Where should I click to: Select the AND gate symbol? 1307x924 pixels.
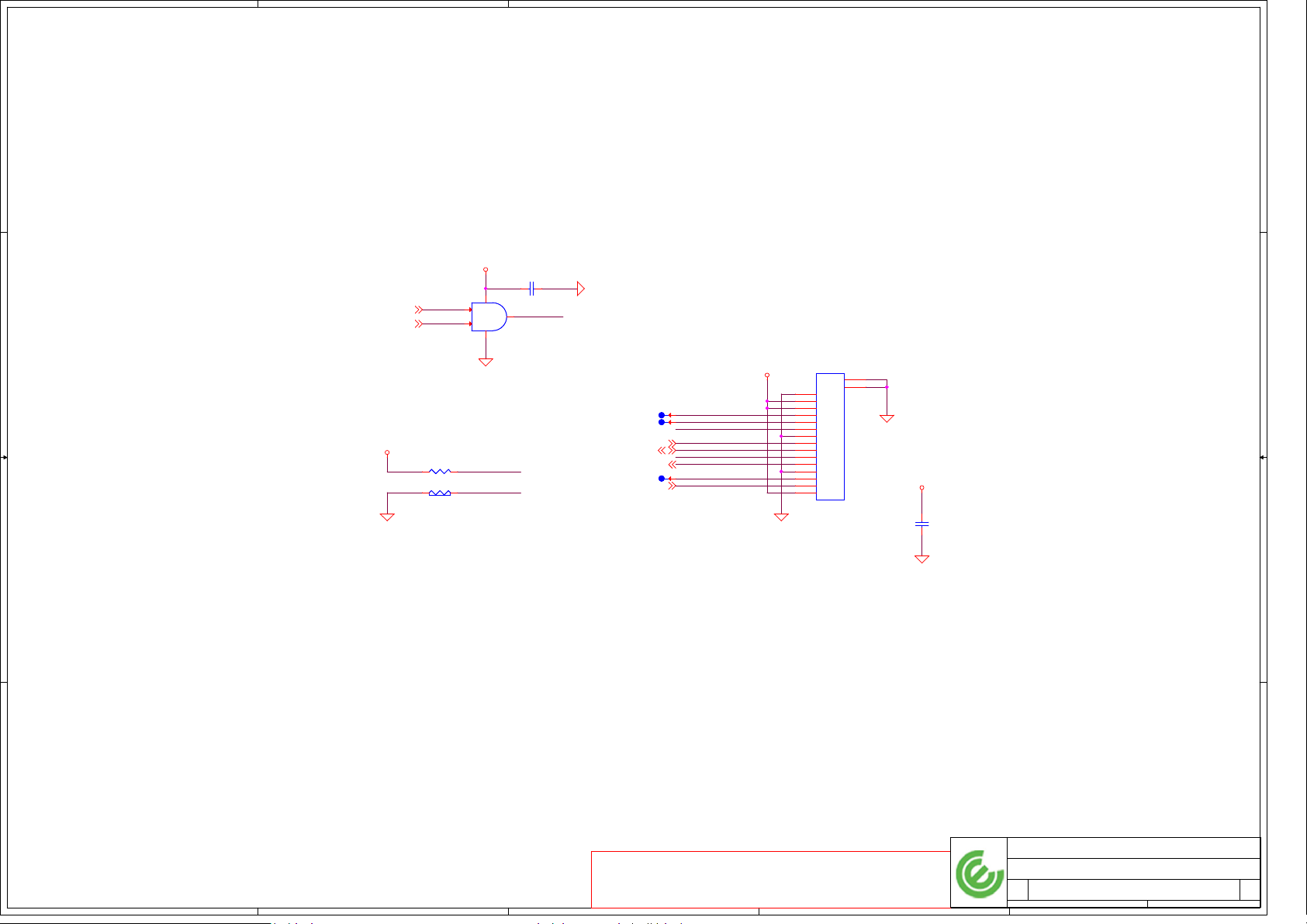tap(489, 317)
